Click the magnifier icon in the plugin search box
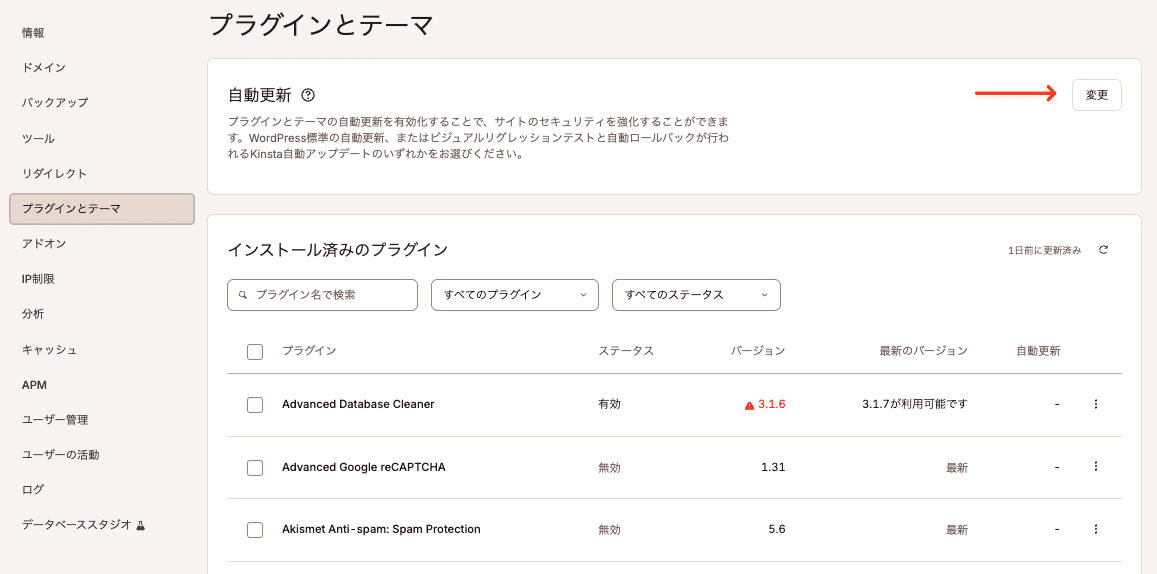This screenshot has height=574, width=1157. pos(242,294)
